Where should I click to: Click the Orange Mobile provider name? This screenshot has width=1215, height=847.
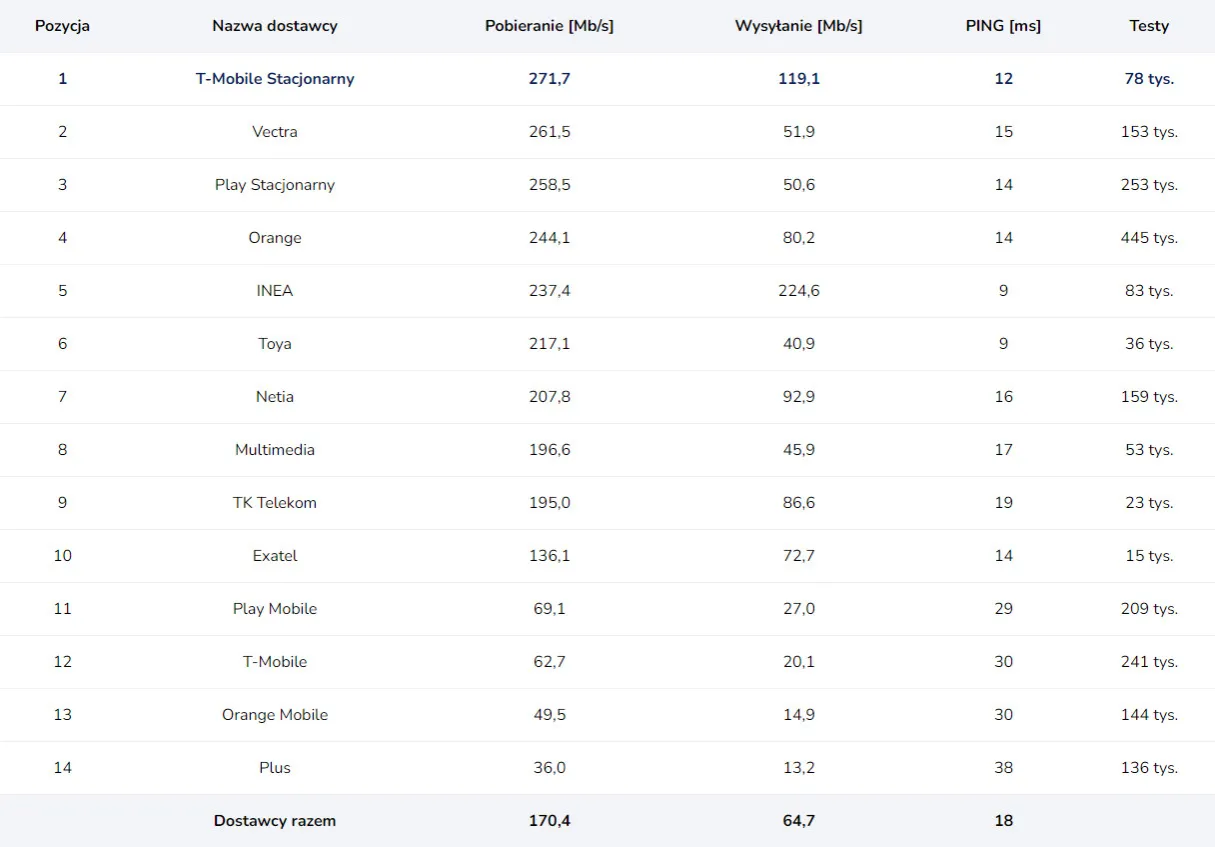coord(275,715)
